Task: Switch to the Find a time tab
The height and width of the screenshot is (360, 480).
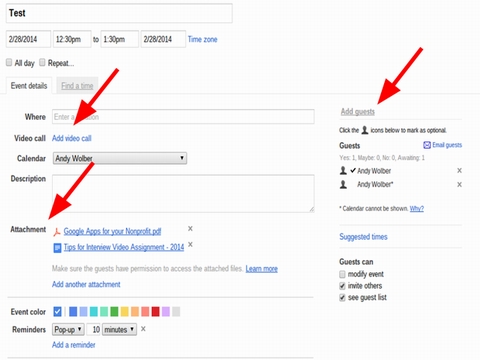Action: click(77, 86)
